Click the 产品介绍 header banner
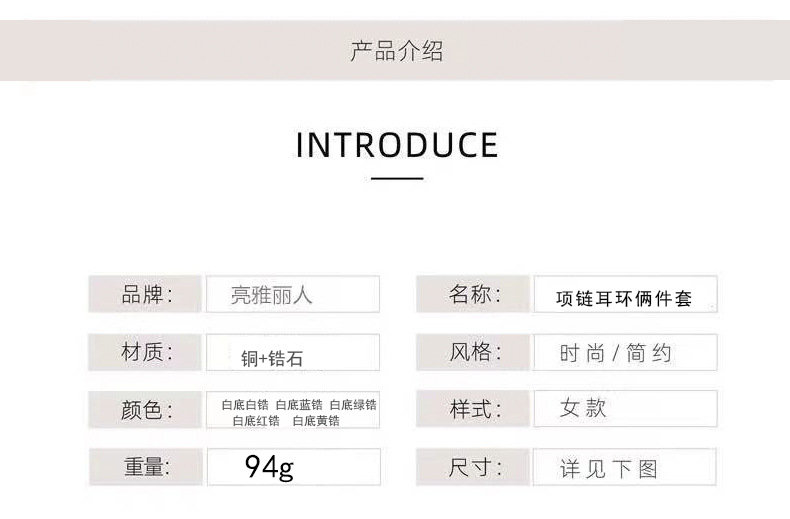This screenshot has height=519, width=790. (x=395, y=51)
